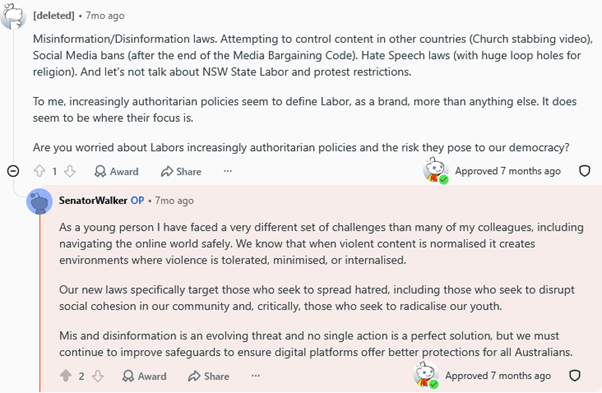Image resolution: width=602 pixels, height=393 pixels.
Task: Downvote the deleted user's comment
Action: click(70, 171)
